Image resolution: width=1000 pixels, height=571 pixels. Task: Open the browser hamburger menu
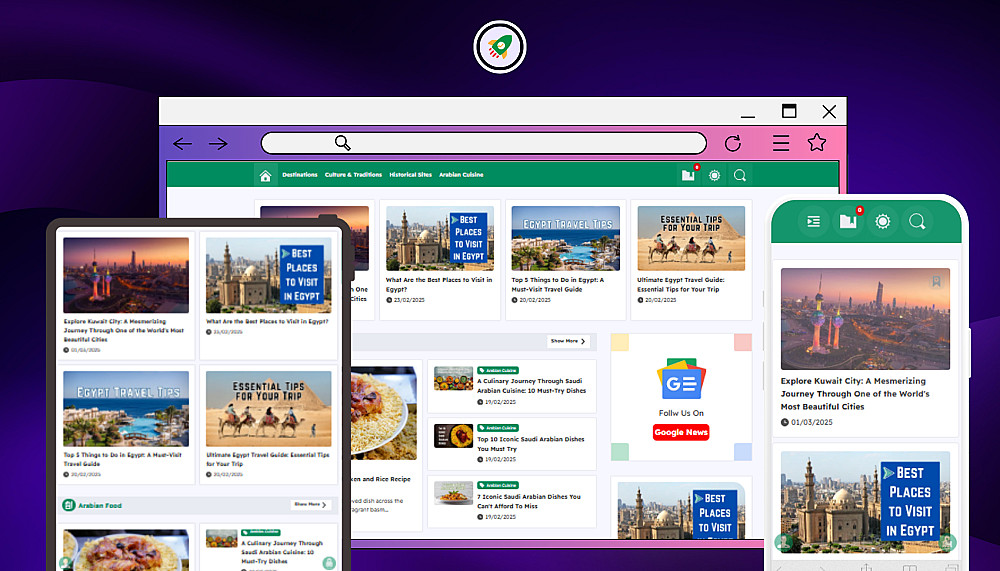[x=781, y=143]
